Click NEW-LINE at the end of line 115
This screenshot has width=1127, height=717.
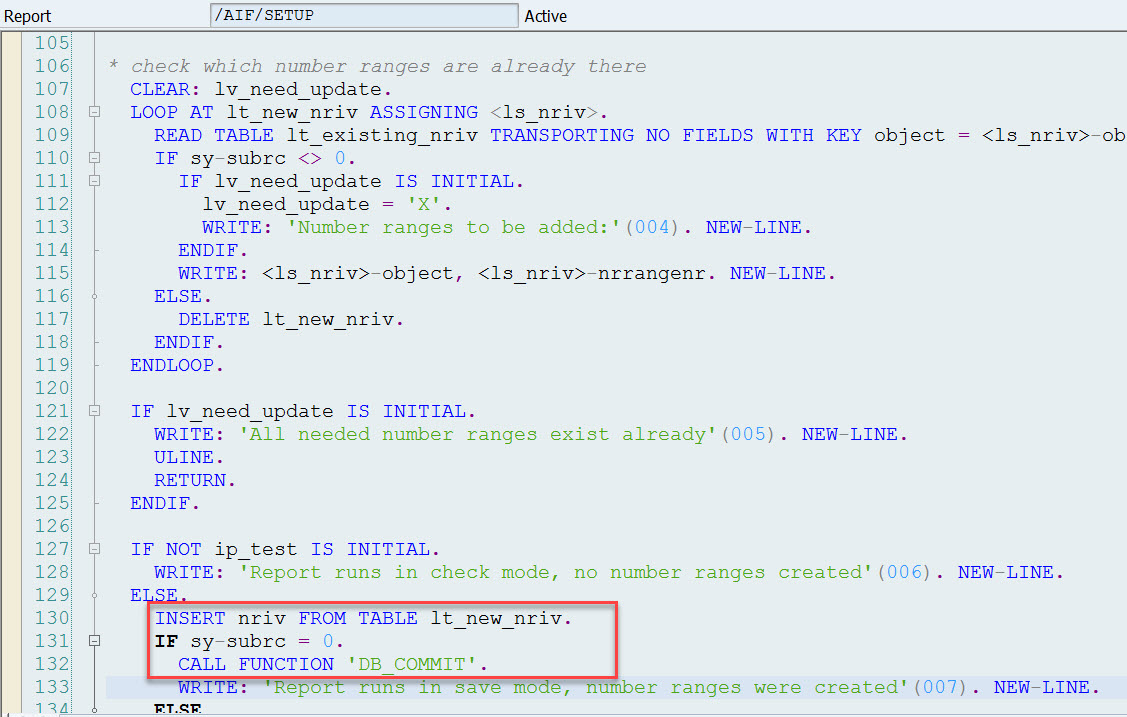point(778,273)
